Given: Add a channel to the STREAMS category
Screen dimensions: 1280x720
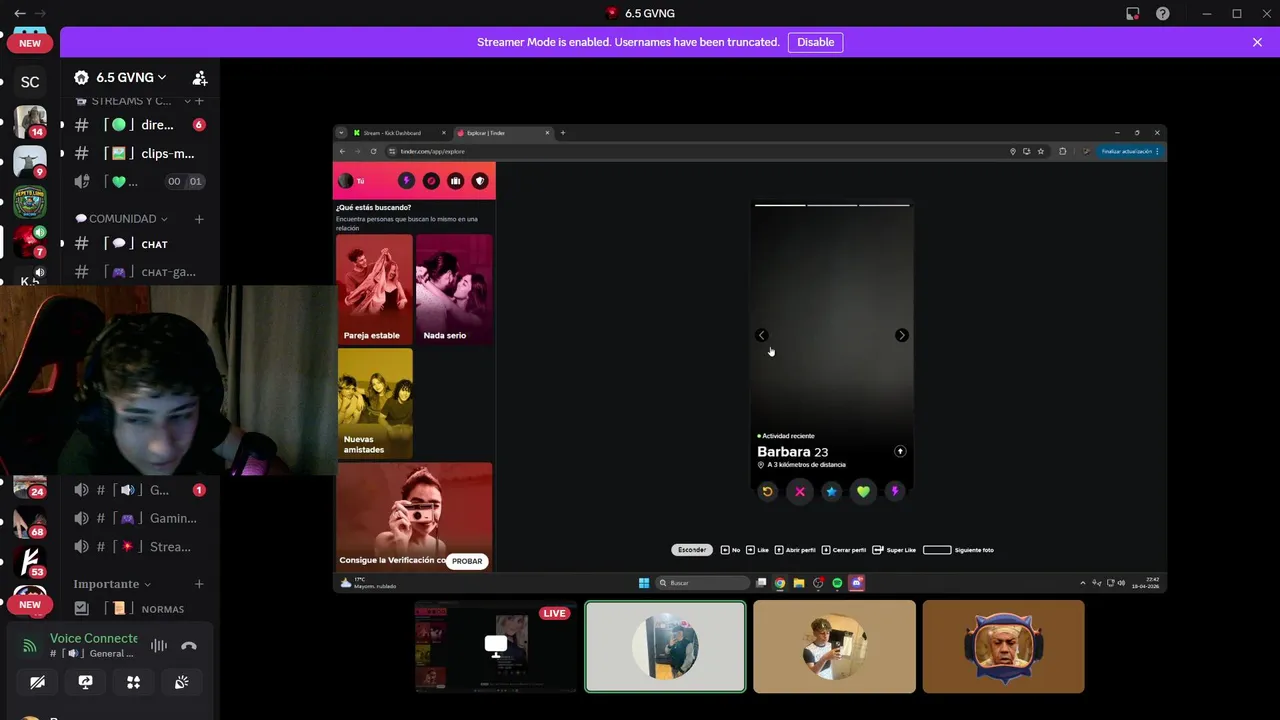Looking at the screenshot, I should (x=199, y=101).
